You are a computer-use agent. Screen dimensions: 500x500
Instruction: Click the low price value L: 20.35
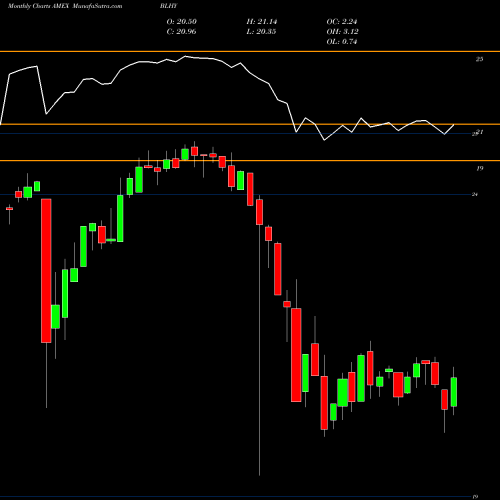point(261,31)
